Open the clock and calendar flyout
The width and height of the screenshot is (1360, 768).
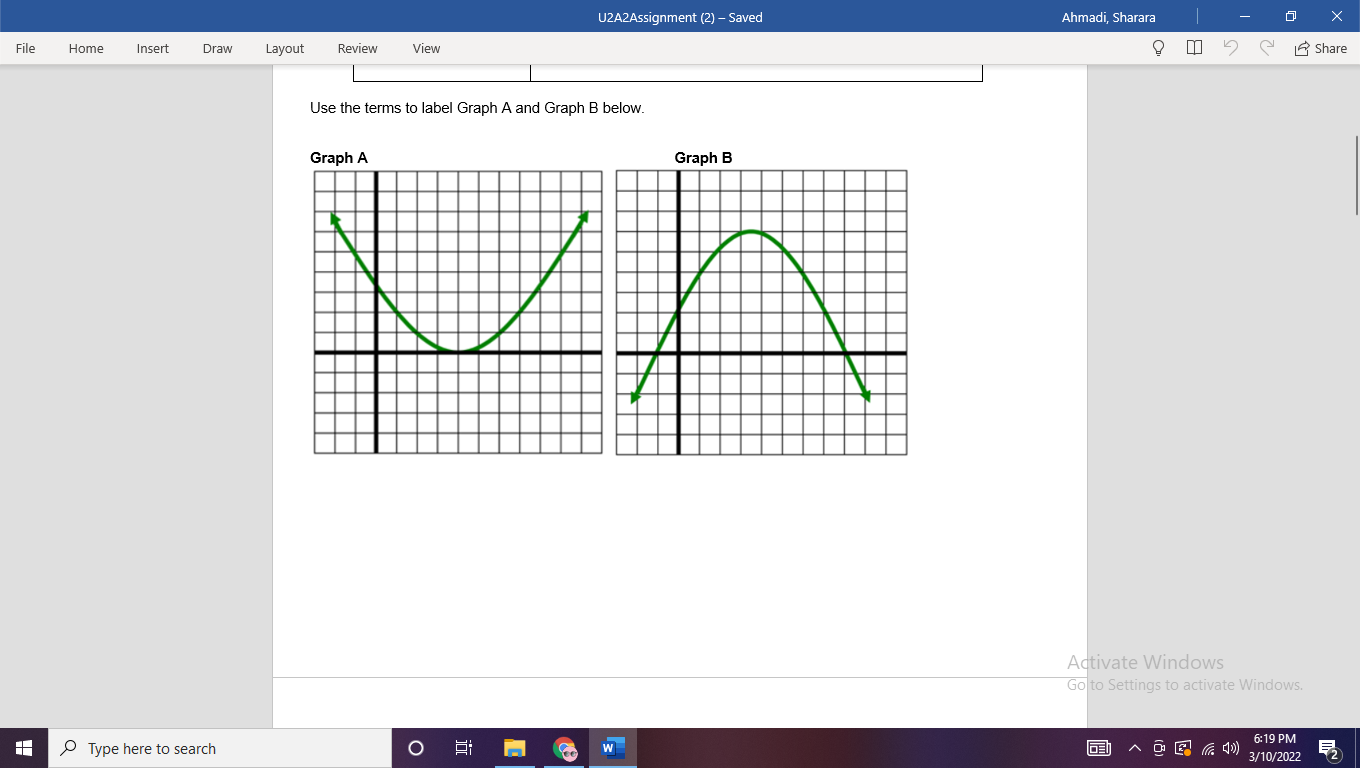(1274, 748)
